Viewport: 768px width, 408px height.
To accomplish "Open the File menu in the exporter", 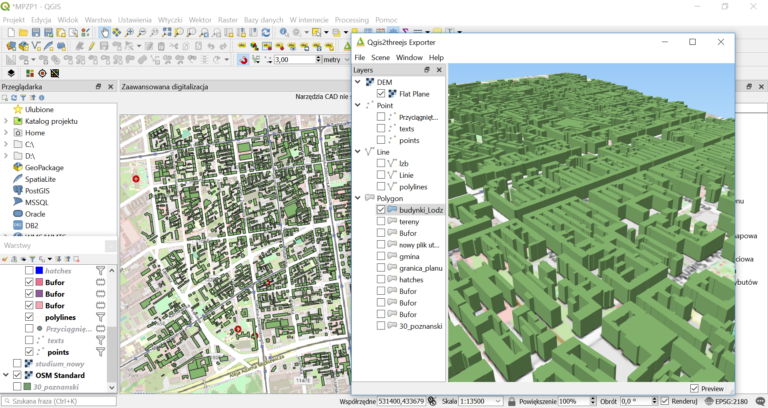I will [360, 57].
